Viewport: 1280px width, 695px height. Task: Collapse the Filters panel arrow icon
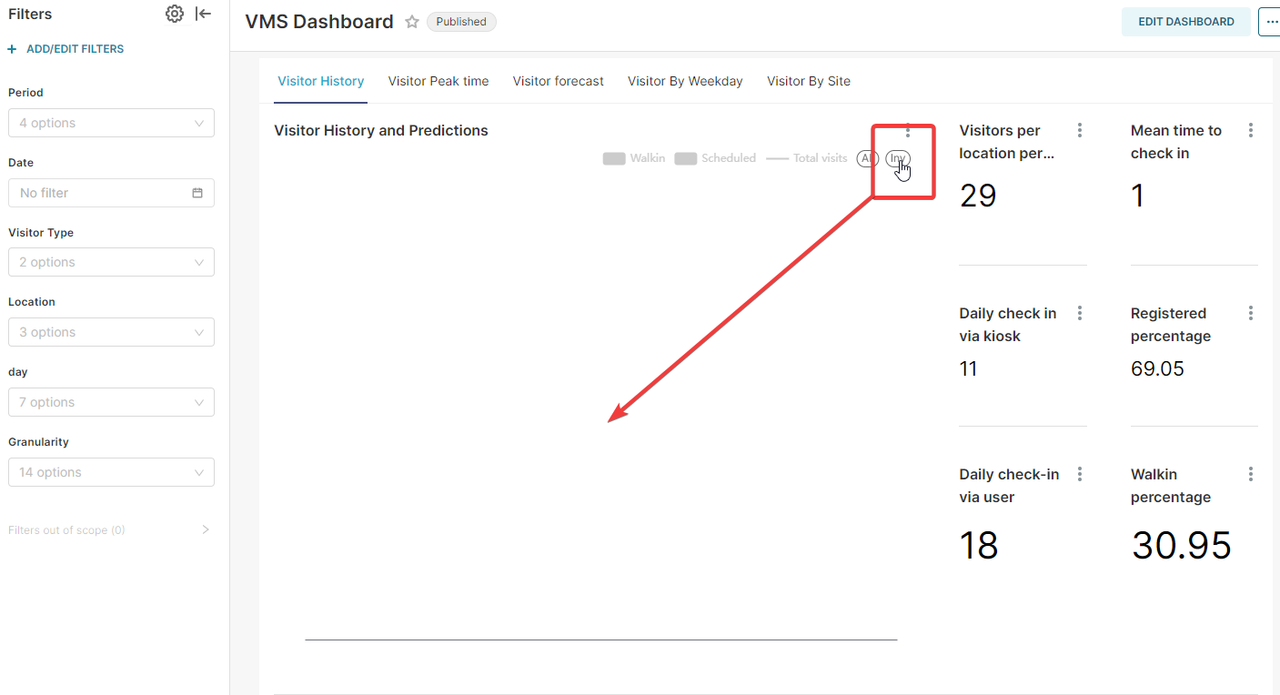tap(203, 14)
